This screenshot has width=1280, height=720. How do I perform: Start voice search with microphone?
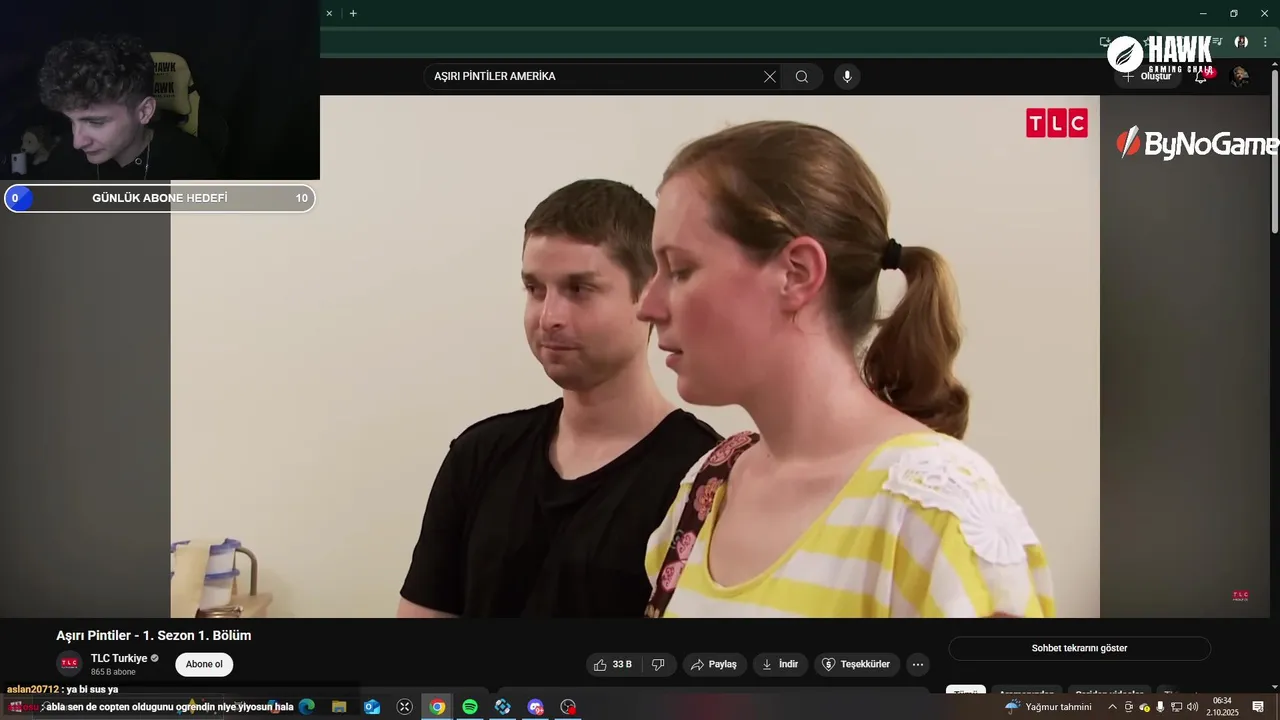click(847, 76)
